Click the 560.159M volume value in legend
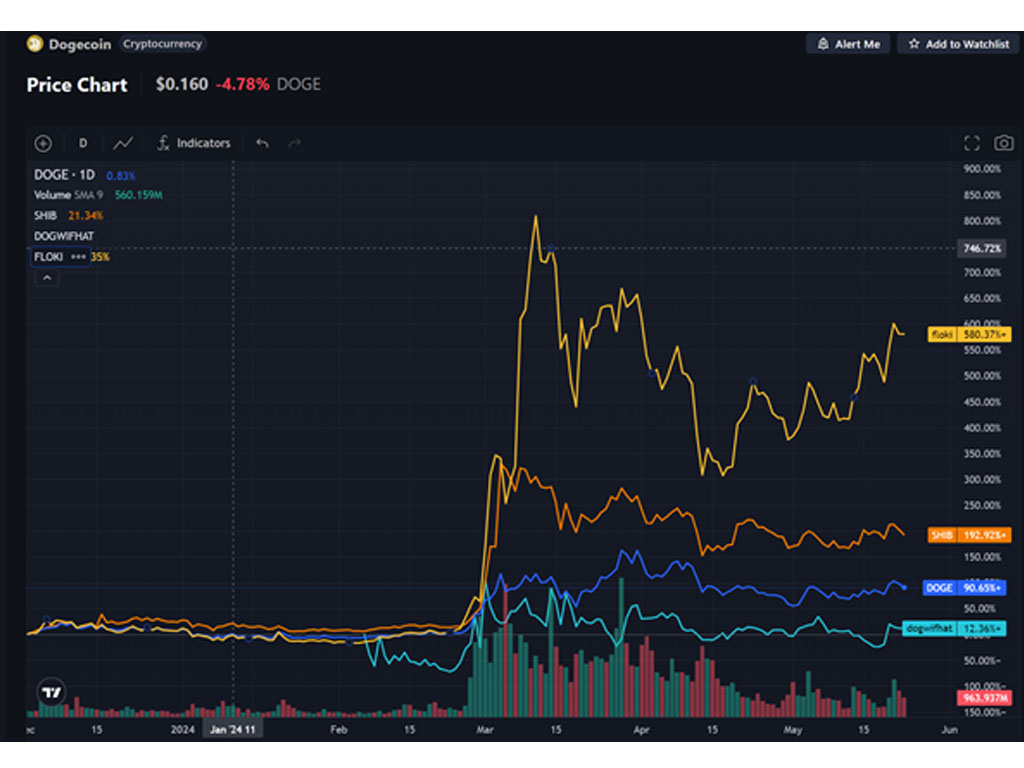This screenshot has width=1024, height=768. [138, 195]
